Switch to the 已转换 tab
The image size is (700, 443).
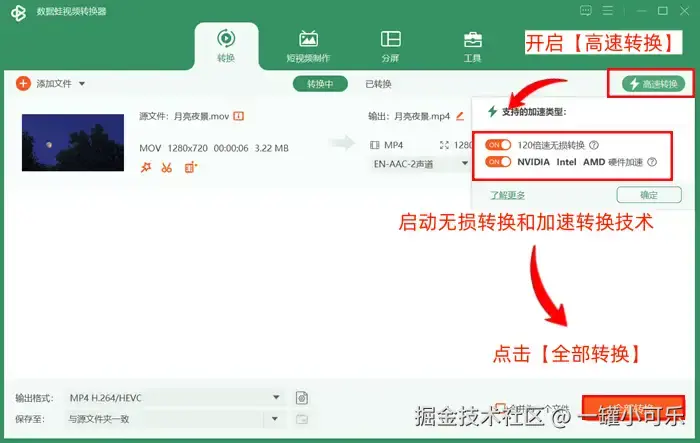coord(378,84)
